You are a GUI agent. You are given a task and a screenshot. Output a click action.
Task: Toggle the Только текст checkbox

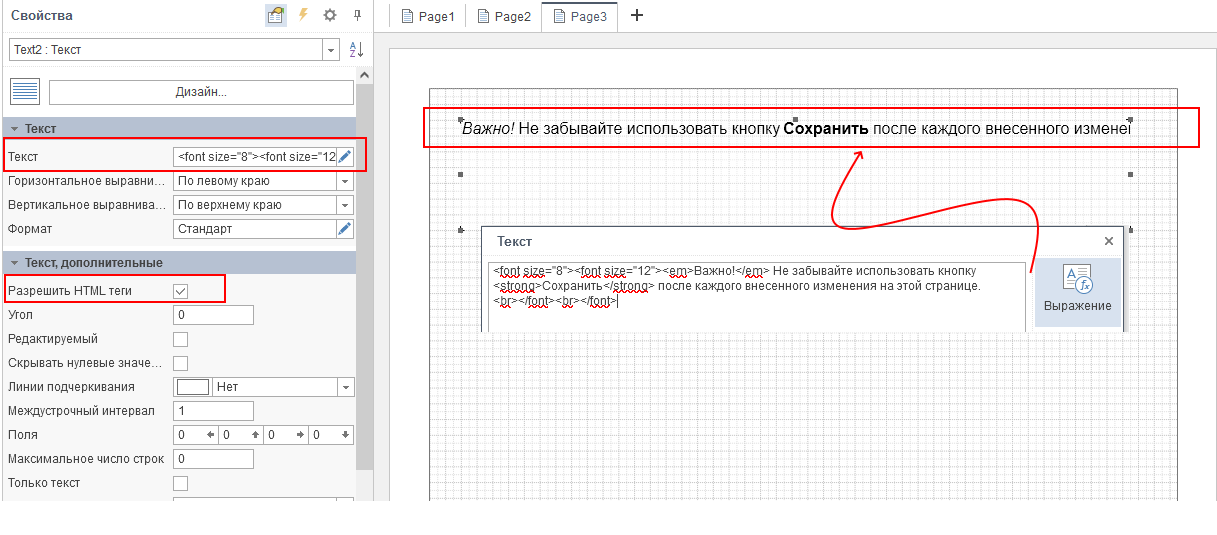[x=181, y=483]
